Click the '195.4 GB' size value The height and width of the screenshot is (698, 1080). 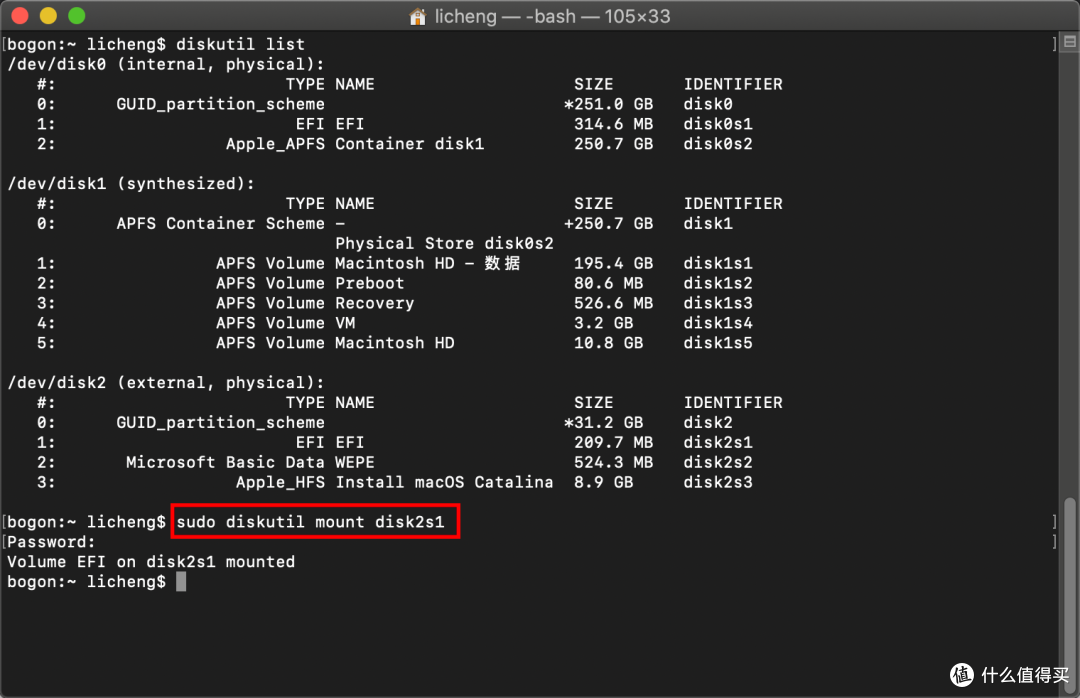pyautogui.click(x=614, y=263)
